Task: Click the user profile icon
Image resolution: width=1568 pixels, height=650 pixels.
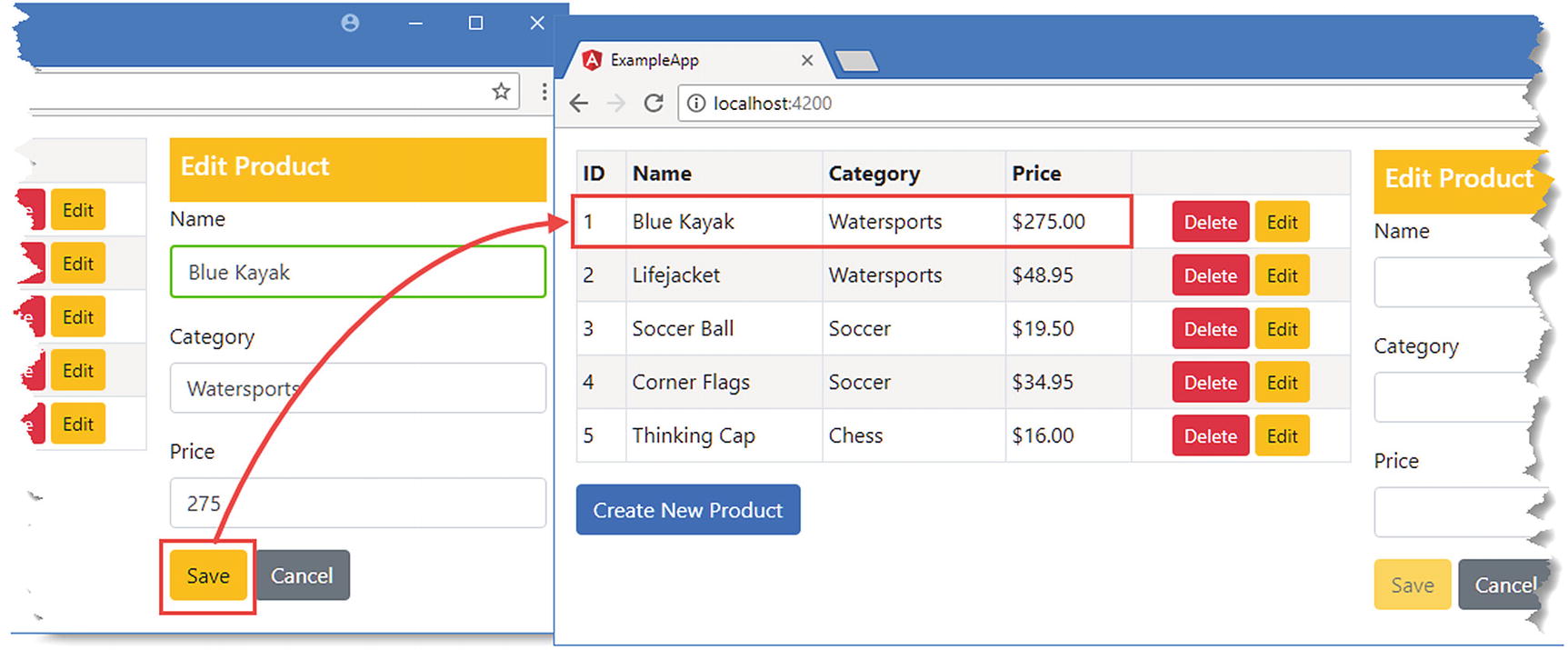Action: [x=350, y=23]
